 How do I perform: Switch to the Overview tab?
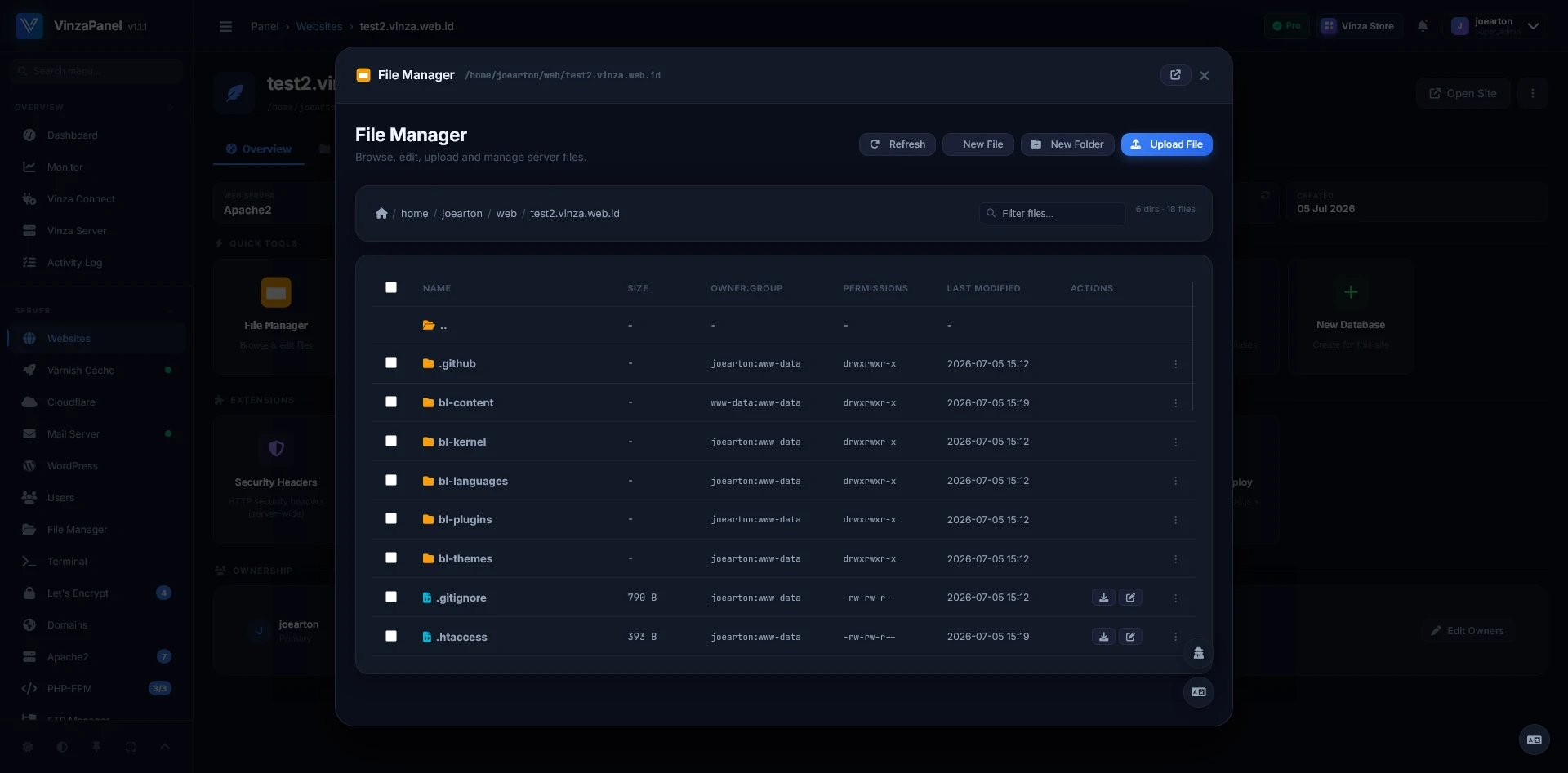(259, 149)
